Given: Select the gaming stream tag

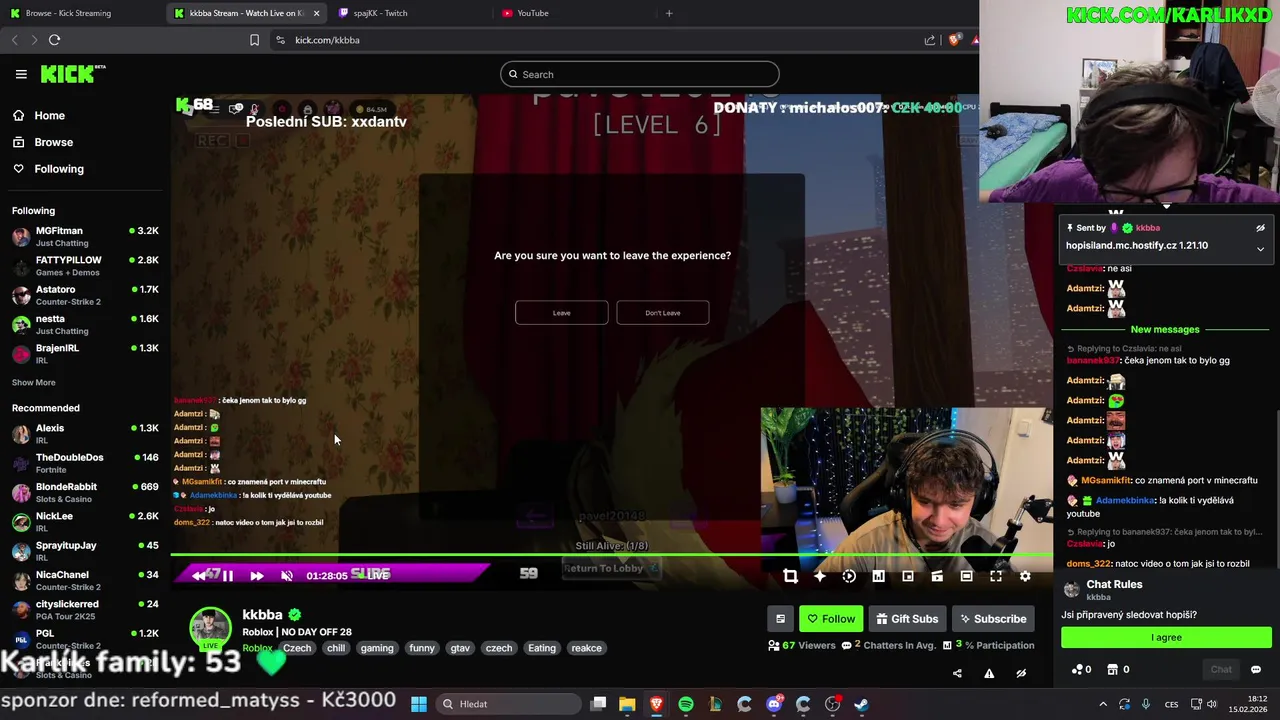Looking at the screenshot, I should tap(377, 648).
